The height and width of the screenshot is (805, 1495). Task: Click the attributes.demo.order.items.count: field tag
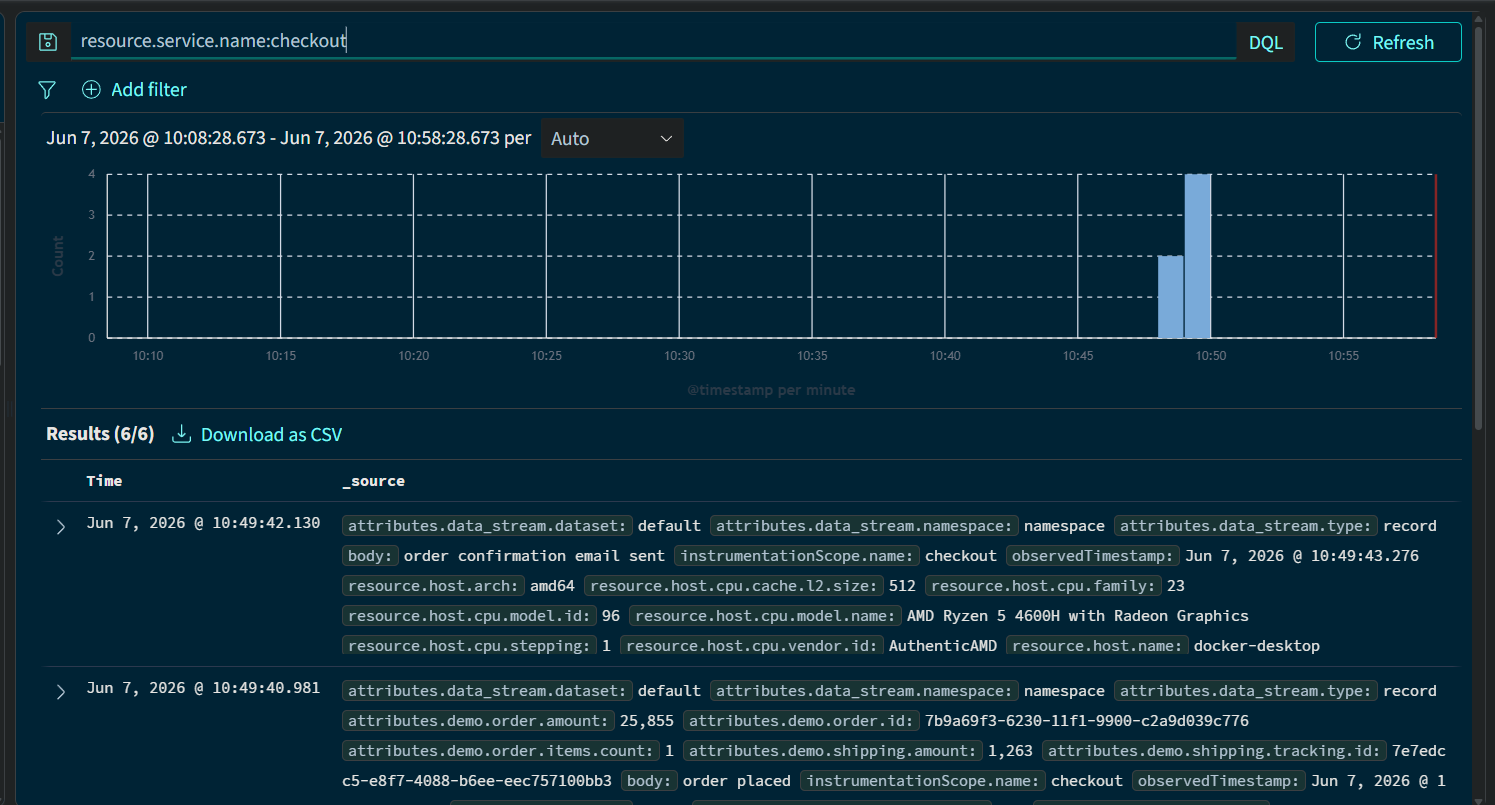tap(502, 750)
